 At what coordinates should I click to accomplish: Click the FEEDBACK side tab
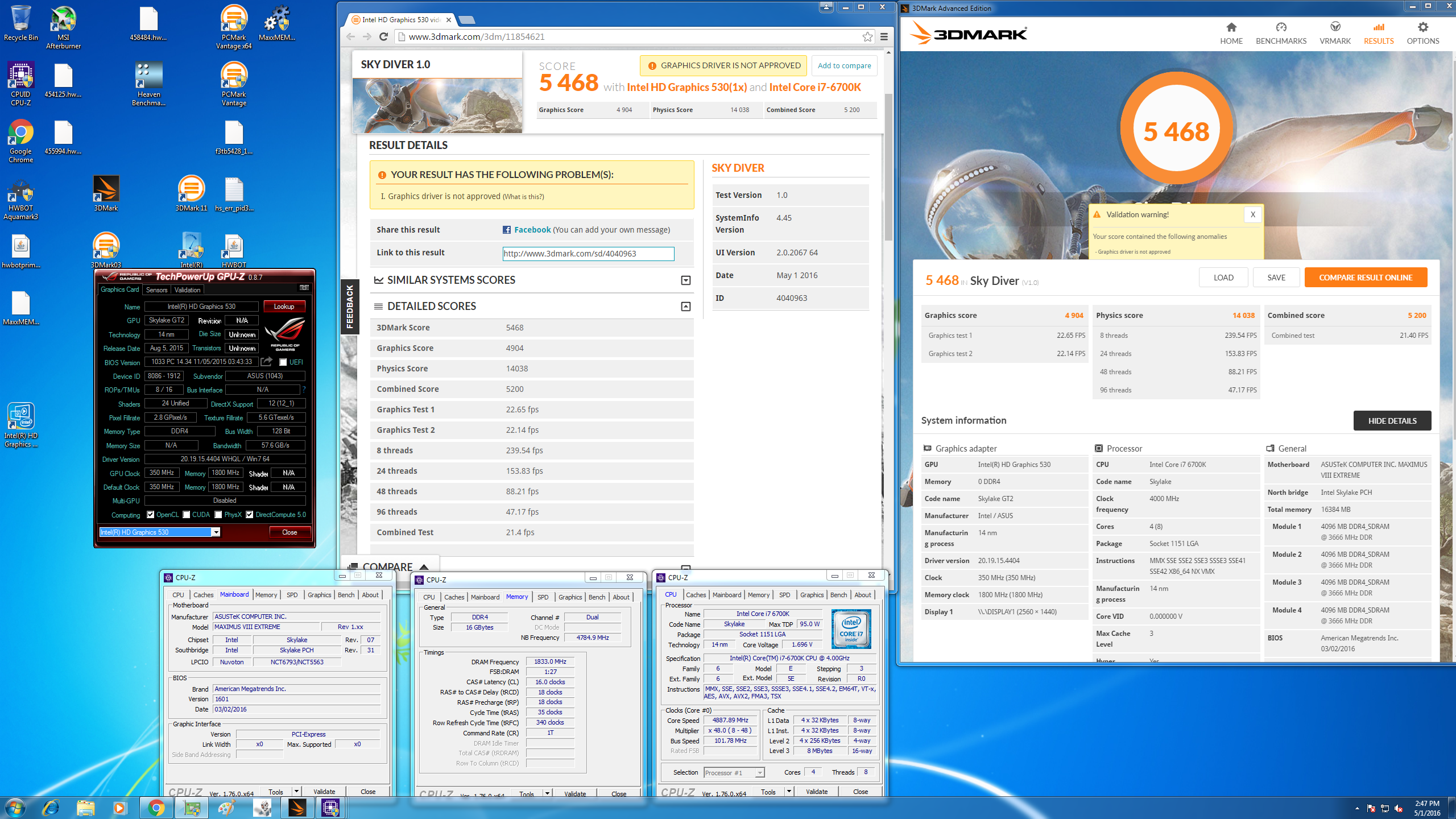tap(350, 307)
